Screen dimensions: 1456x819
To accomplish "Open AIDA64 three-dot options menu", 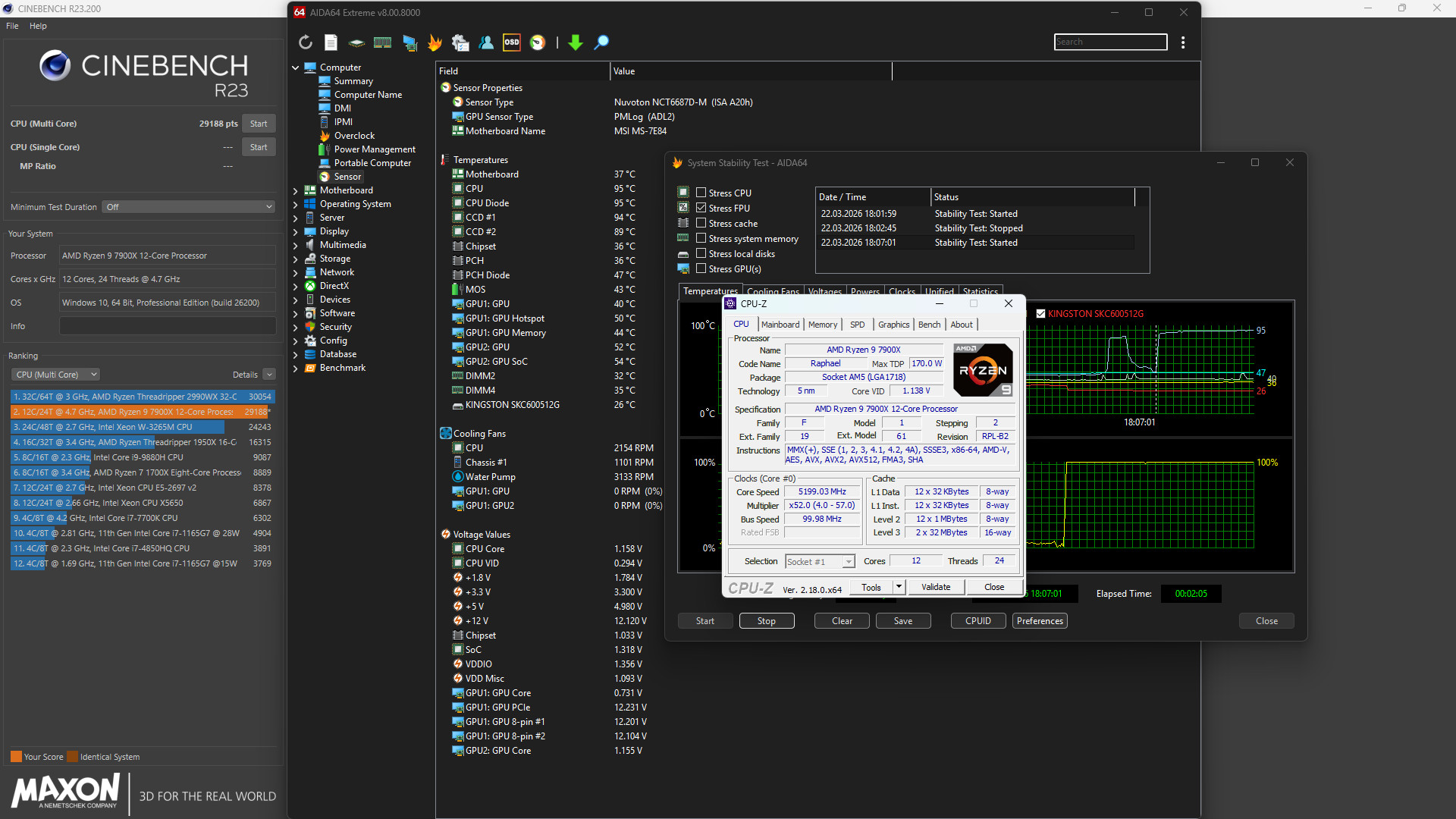I will 1183,42.
